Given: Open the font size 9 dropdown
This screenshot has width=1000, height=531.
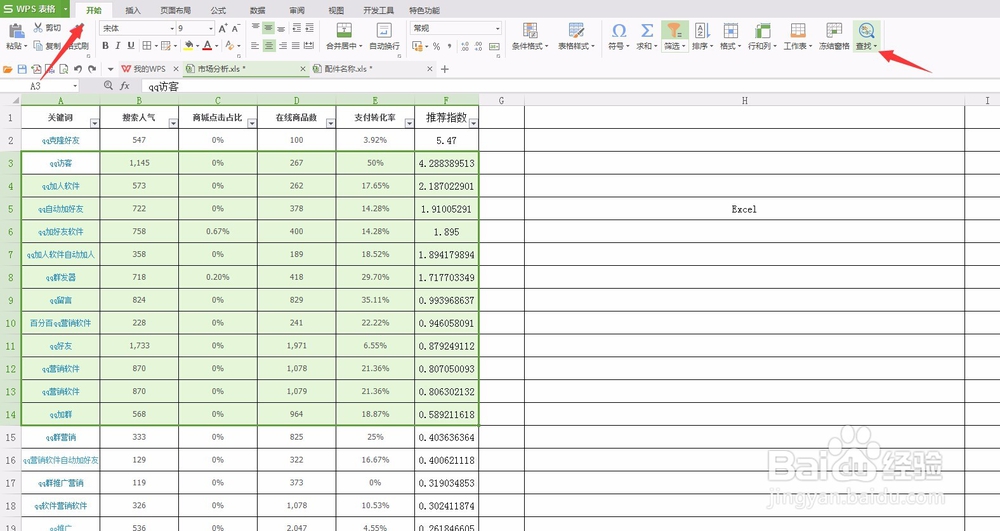Looking at the screenshot, I should 210,29.
